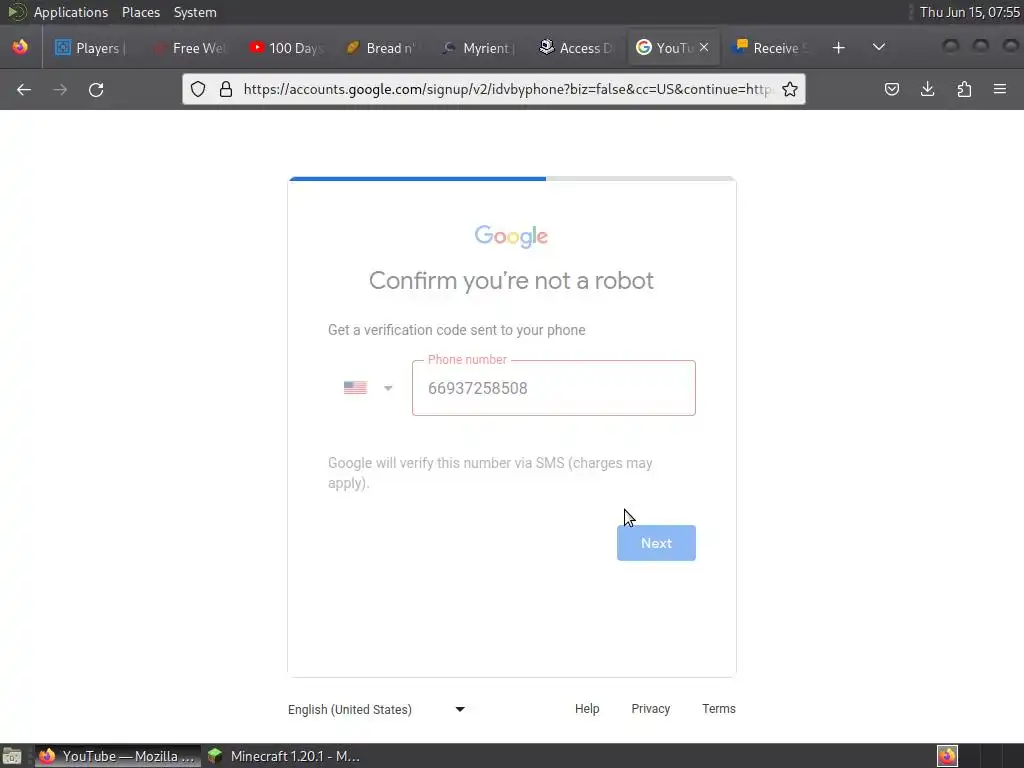Switch to the Myrient tab
Screen dimensions: 1024x768
pos(479,48)
